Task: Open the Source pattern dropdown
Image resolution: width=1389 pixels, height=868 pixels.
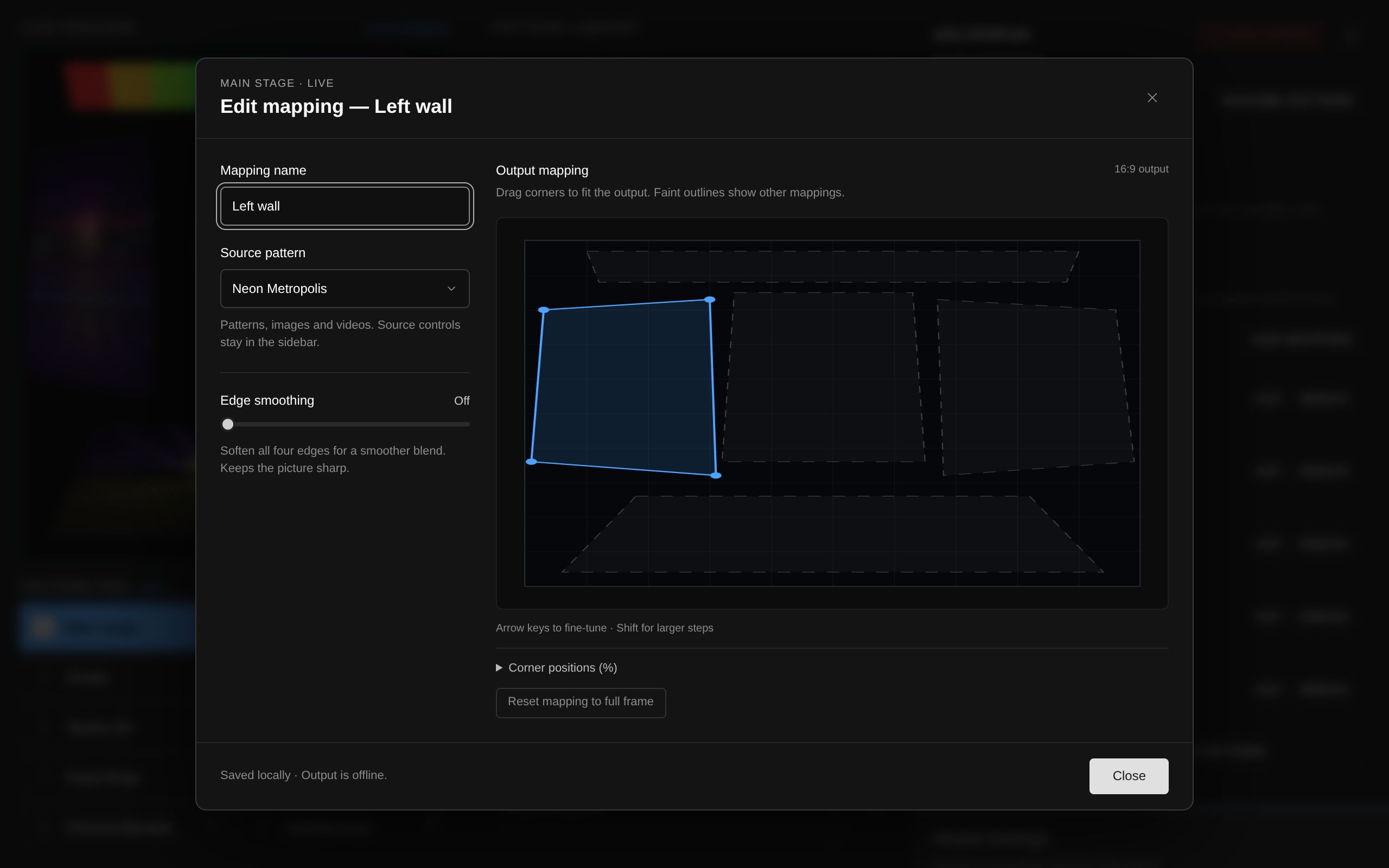Action: pos(345,289)
